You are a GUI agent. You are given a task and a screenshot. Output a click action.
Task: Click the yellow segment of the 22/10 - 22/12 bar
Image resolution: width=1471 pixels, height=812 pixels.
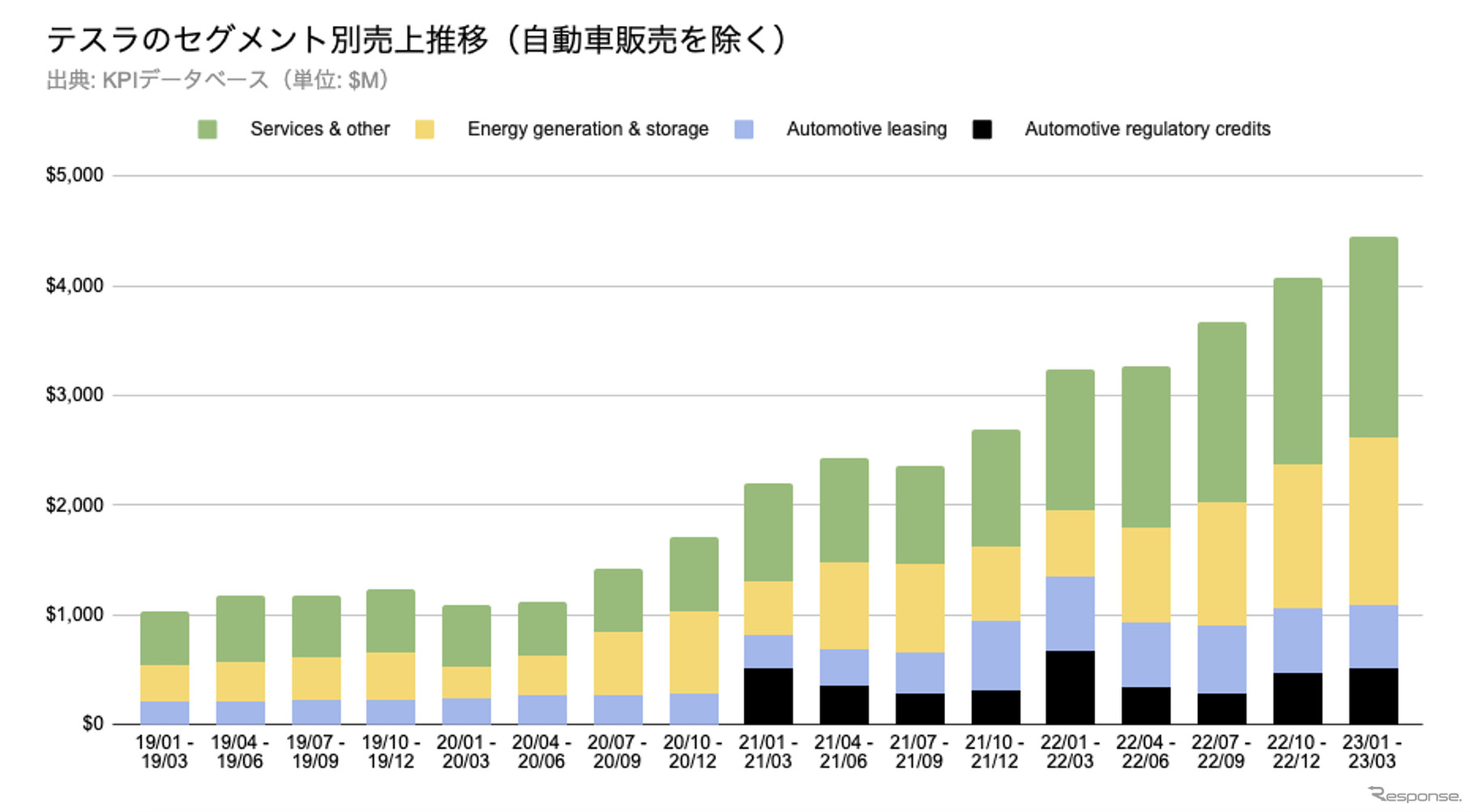[1298, 536]
